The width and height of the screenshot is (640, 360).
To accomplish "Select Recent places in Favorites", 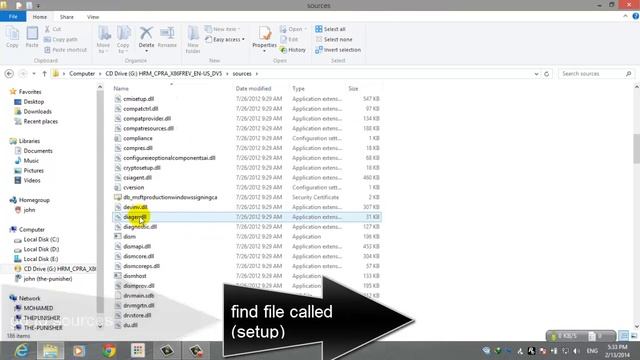I will 40,121.
